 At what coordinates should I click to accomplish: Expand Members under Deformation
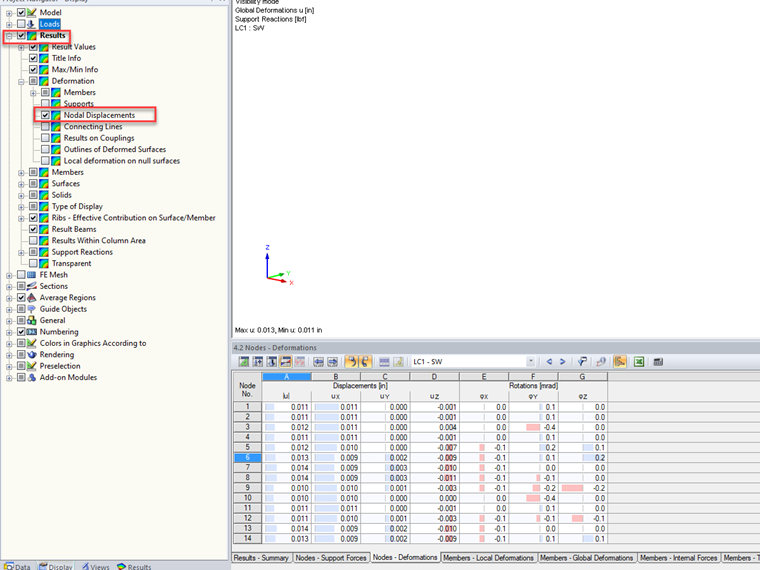33,93
